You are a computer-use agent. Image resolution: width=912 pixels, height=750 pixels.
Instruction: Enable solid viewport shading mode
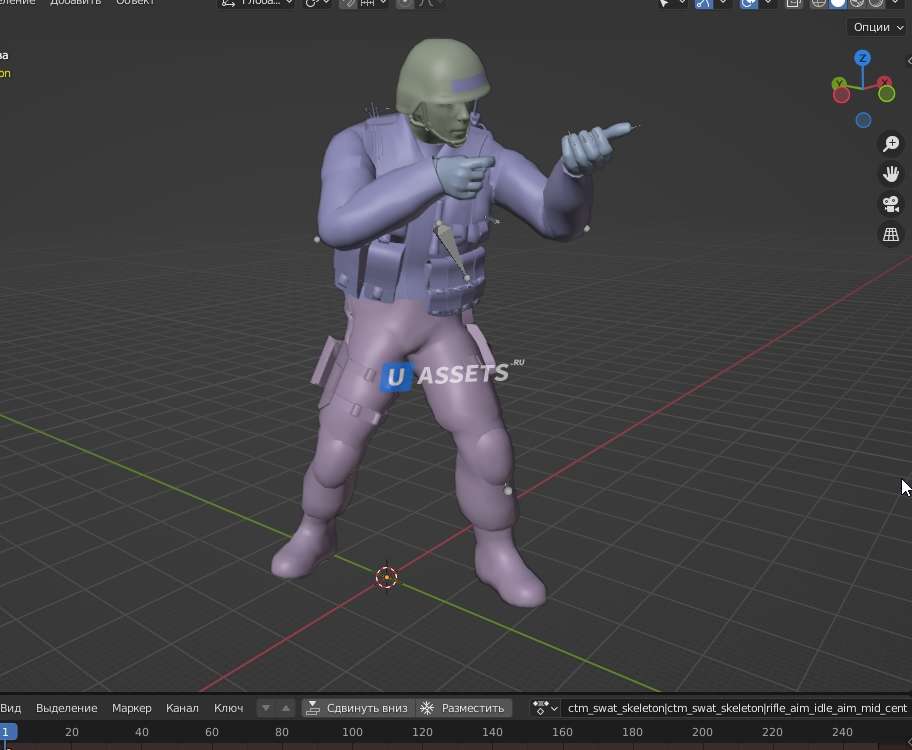[x=838, y=3]
